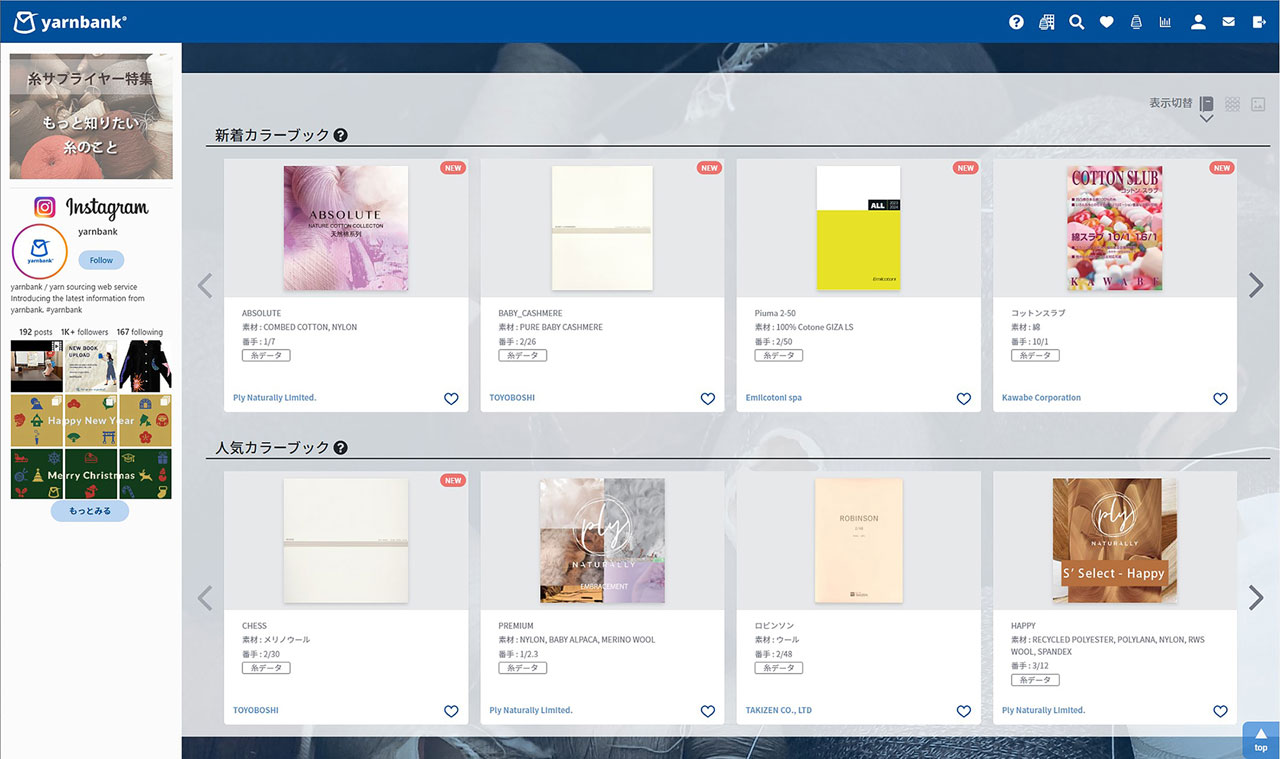
Task: Open Ply Naturally Limited link under PREMIUM
Action: point(531,711)
